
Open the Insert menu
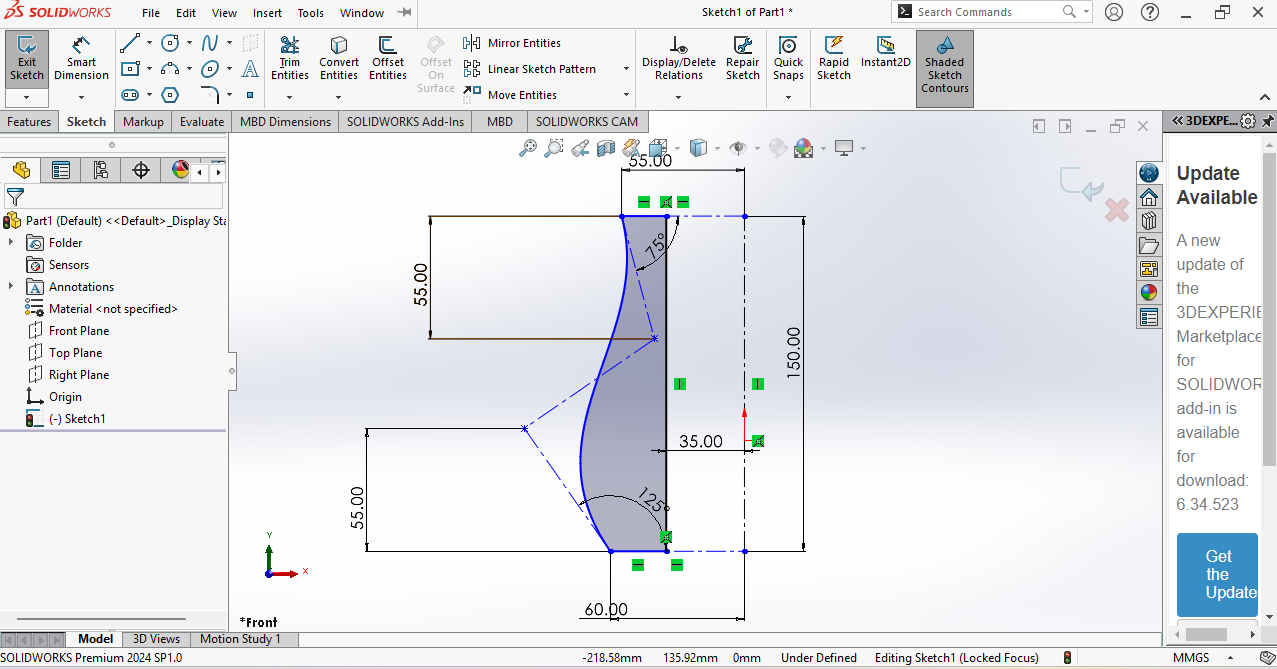coord(267,13)
